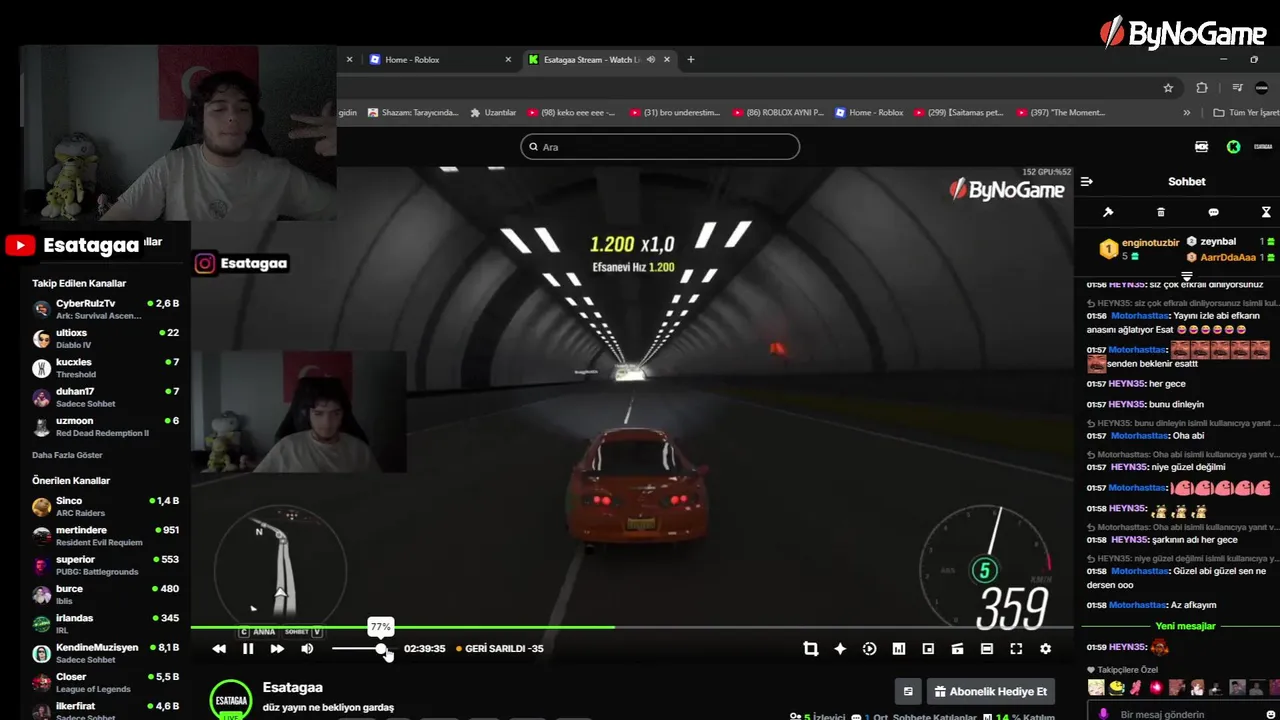Click gifter AarrDdaAaa in leaderboard
The height and width of the screenshot is (720, 1280).
1226,258
